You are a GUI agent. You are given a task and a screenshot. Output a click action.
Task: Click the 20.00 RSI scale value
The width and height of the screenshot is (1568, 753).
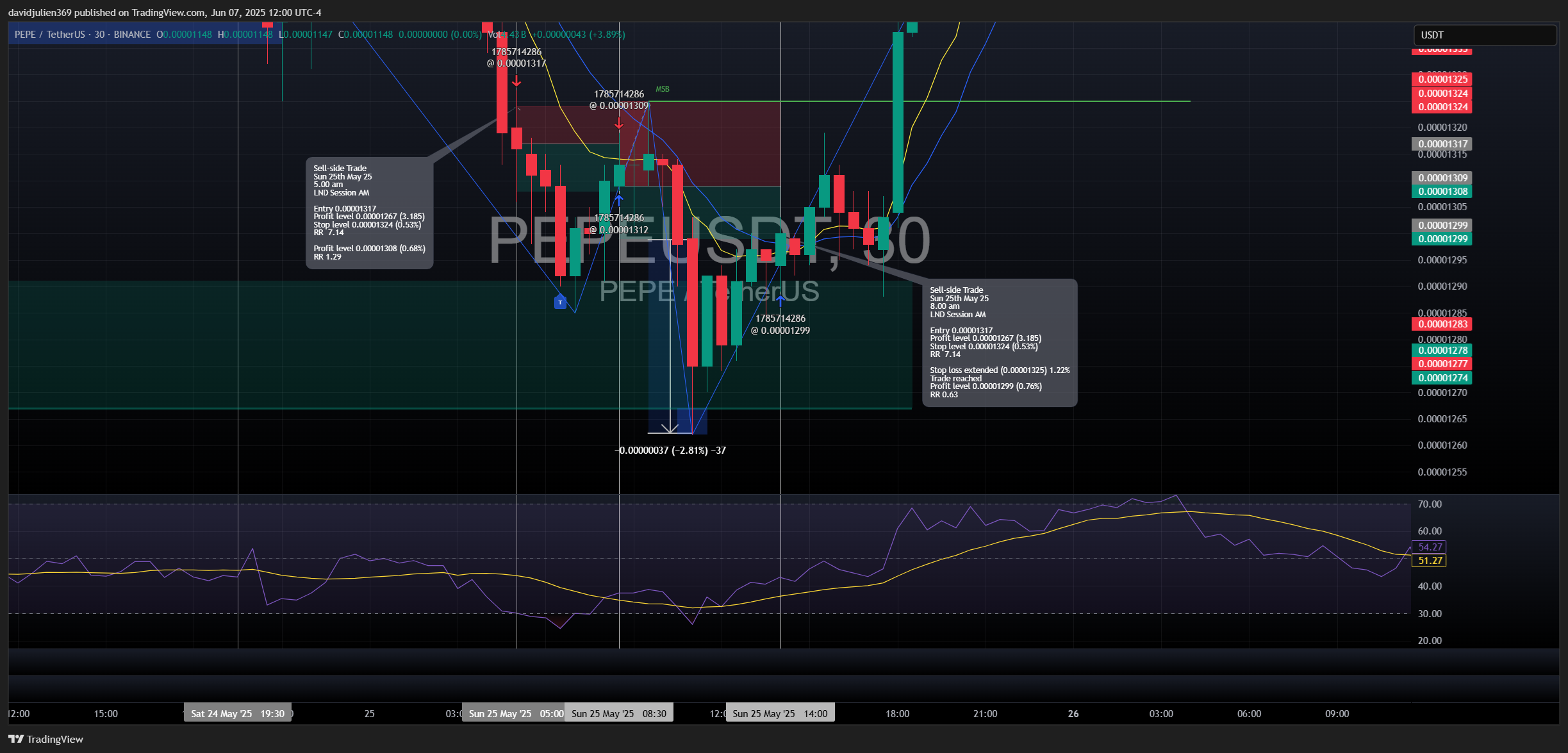[x=1430, y=641]
